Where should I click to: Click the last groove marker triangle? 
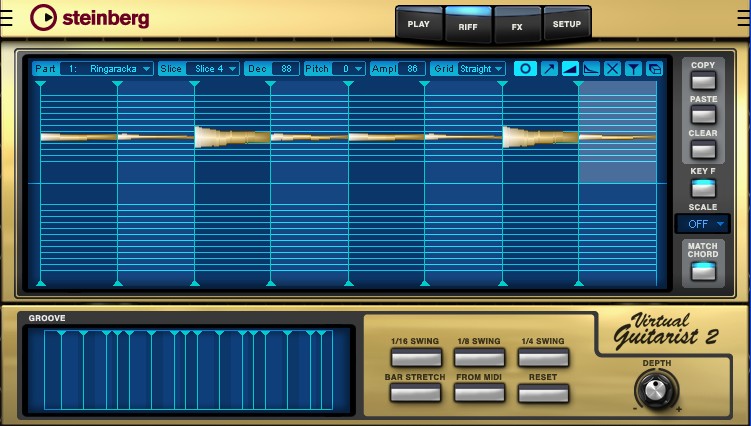(x=321, y=333)
